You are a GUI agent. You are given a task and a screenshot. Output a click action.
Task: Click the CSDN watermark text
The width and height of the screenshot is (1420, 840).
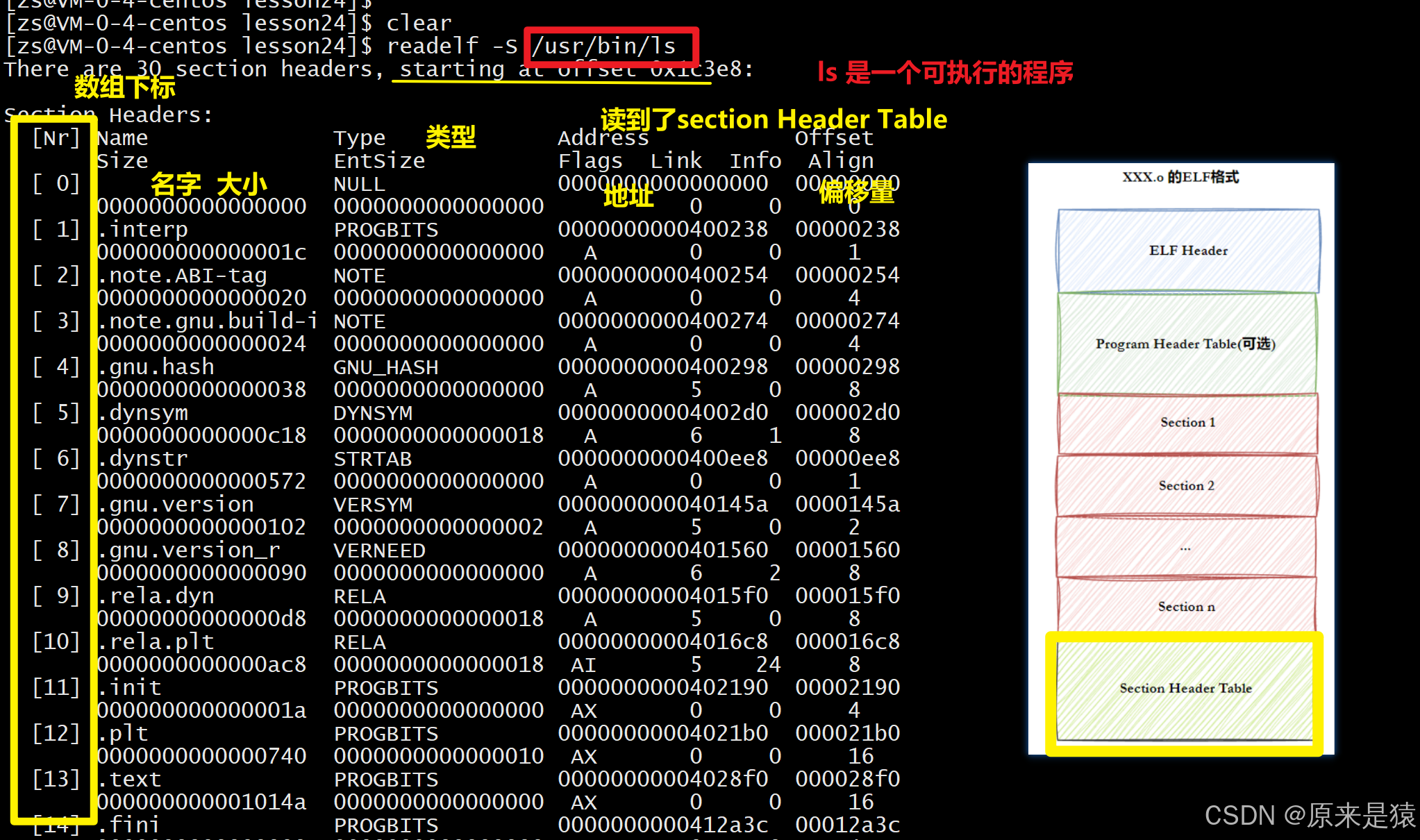click(1309, 815)
